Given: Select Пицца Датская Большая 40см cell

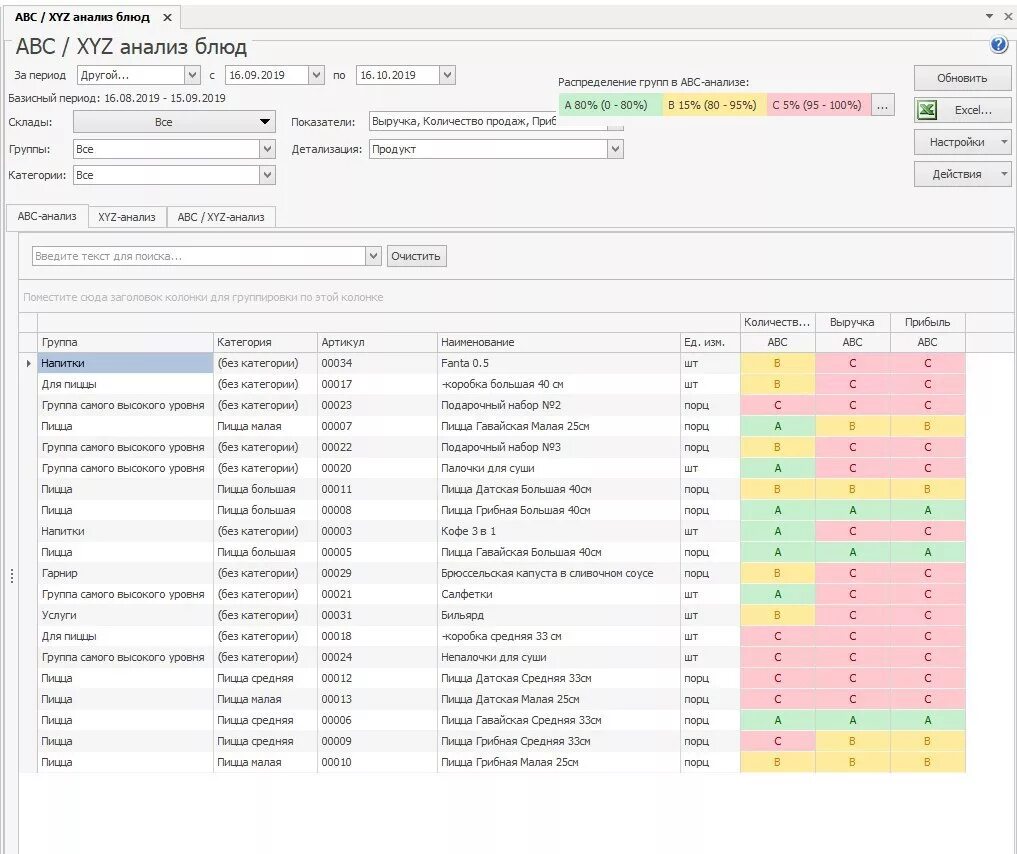Looking at the screenshot, I should pos(558,490).
